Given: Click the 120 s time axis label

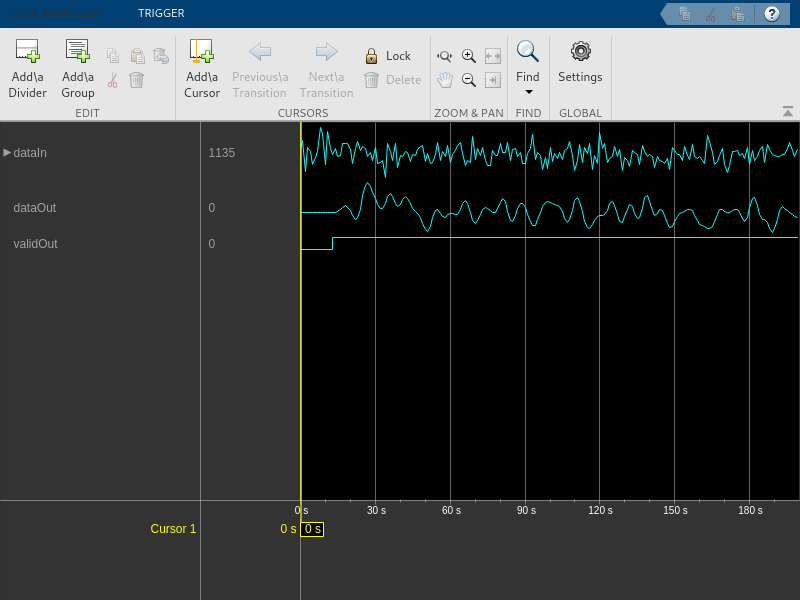Looking at the screenshot, I should [x=600, y=510].
